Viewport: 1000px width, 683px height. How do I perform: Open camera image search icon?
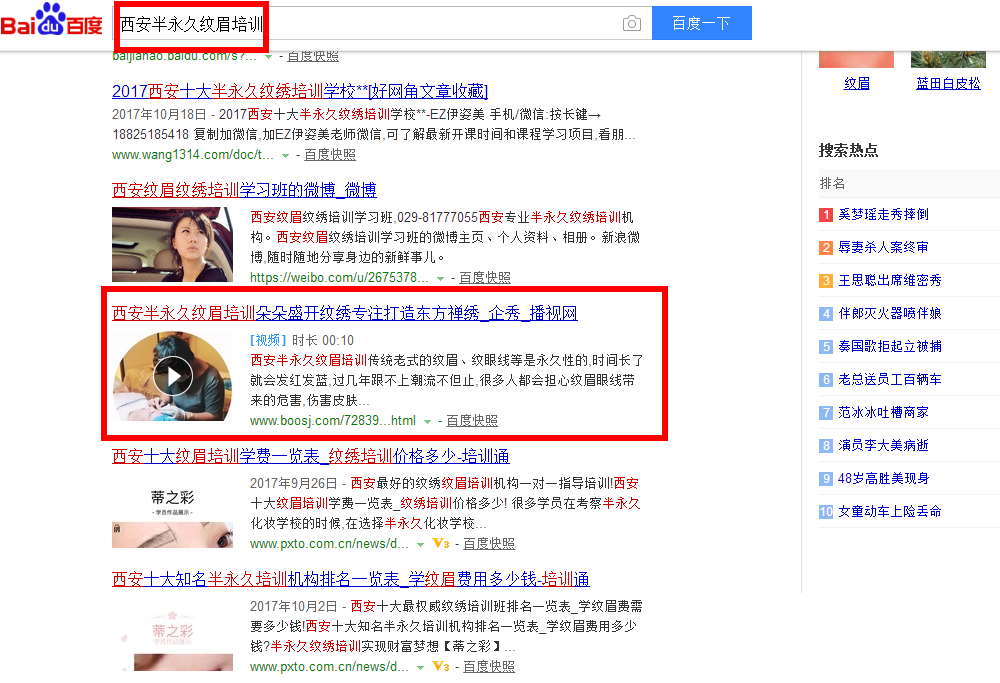[x=631, y=24]
